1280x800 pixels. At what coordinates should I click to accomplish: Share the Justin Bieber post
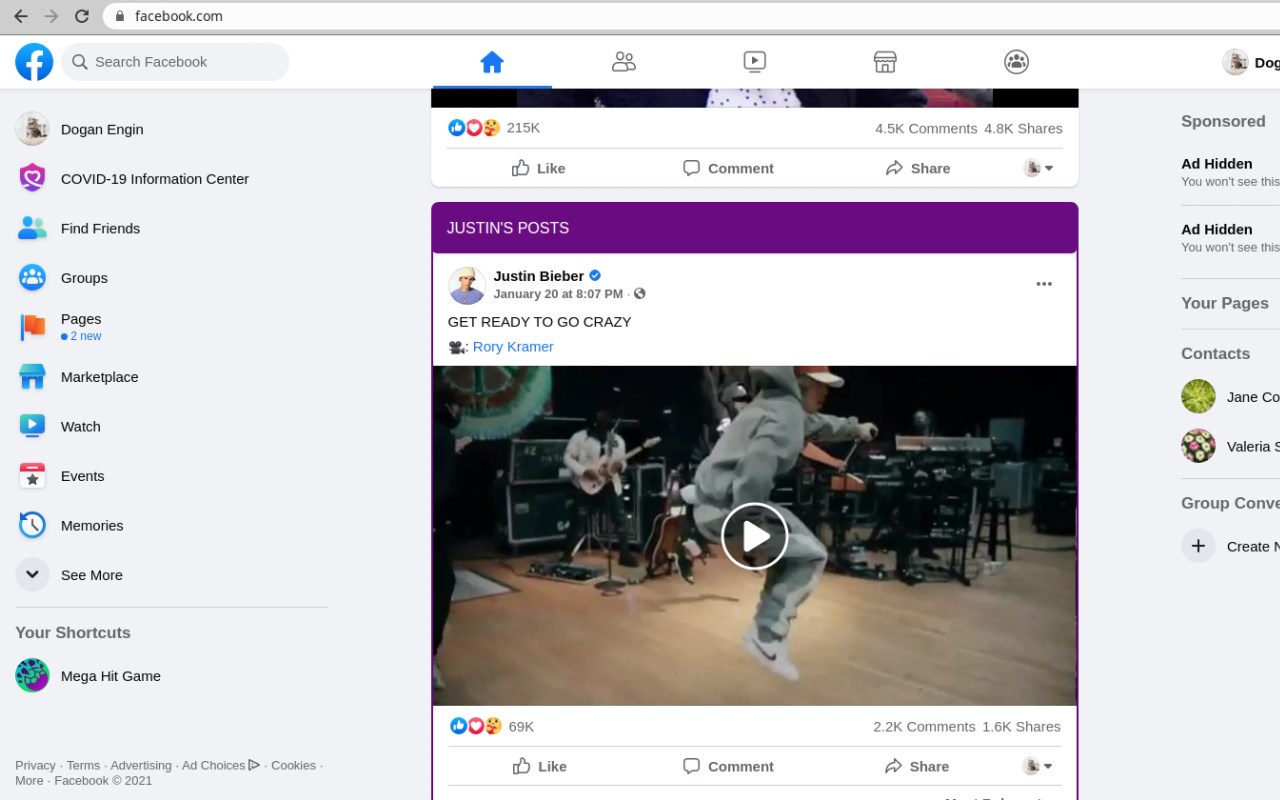coord(917,766)
